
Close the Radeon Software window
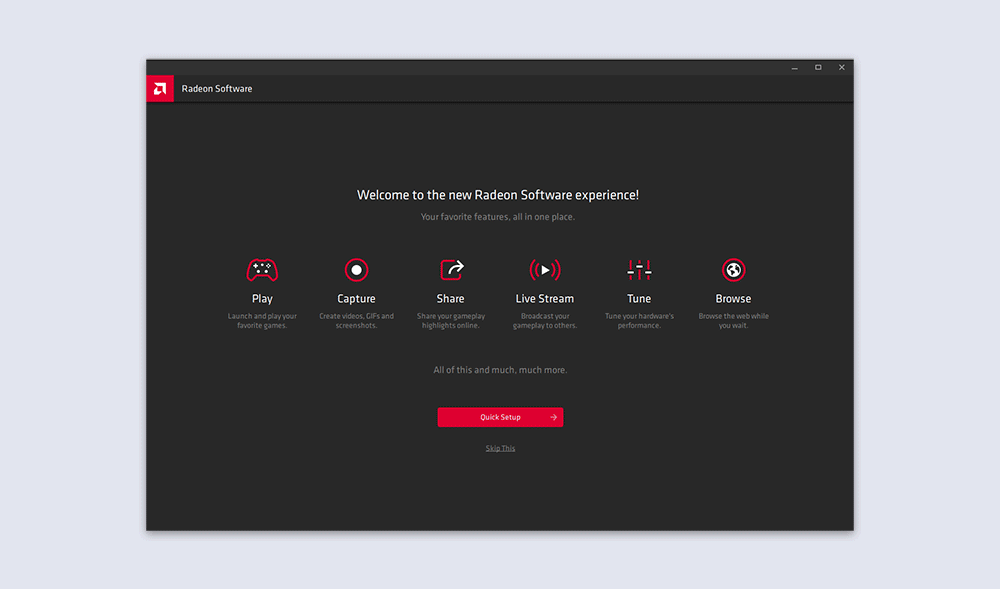click(842, 68)
